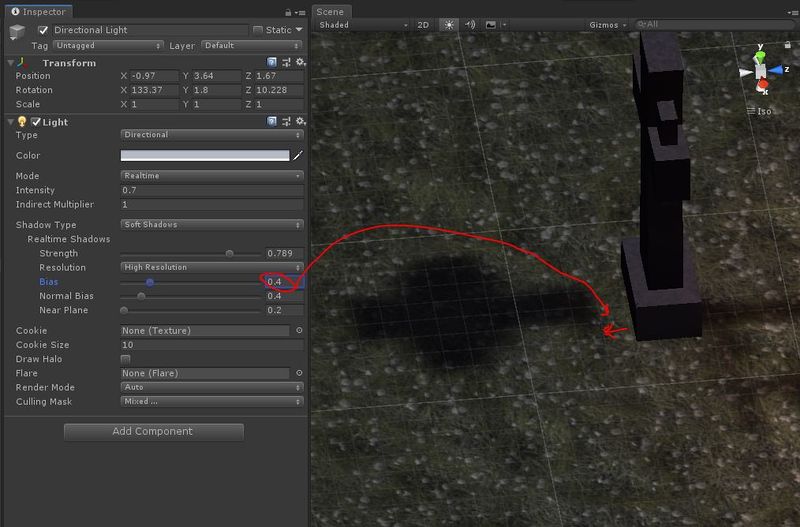
Task: Toggle scene effects image icon
Action: 491,24
